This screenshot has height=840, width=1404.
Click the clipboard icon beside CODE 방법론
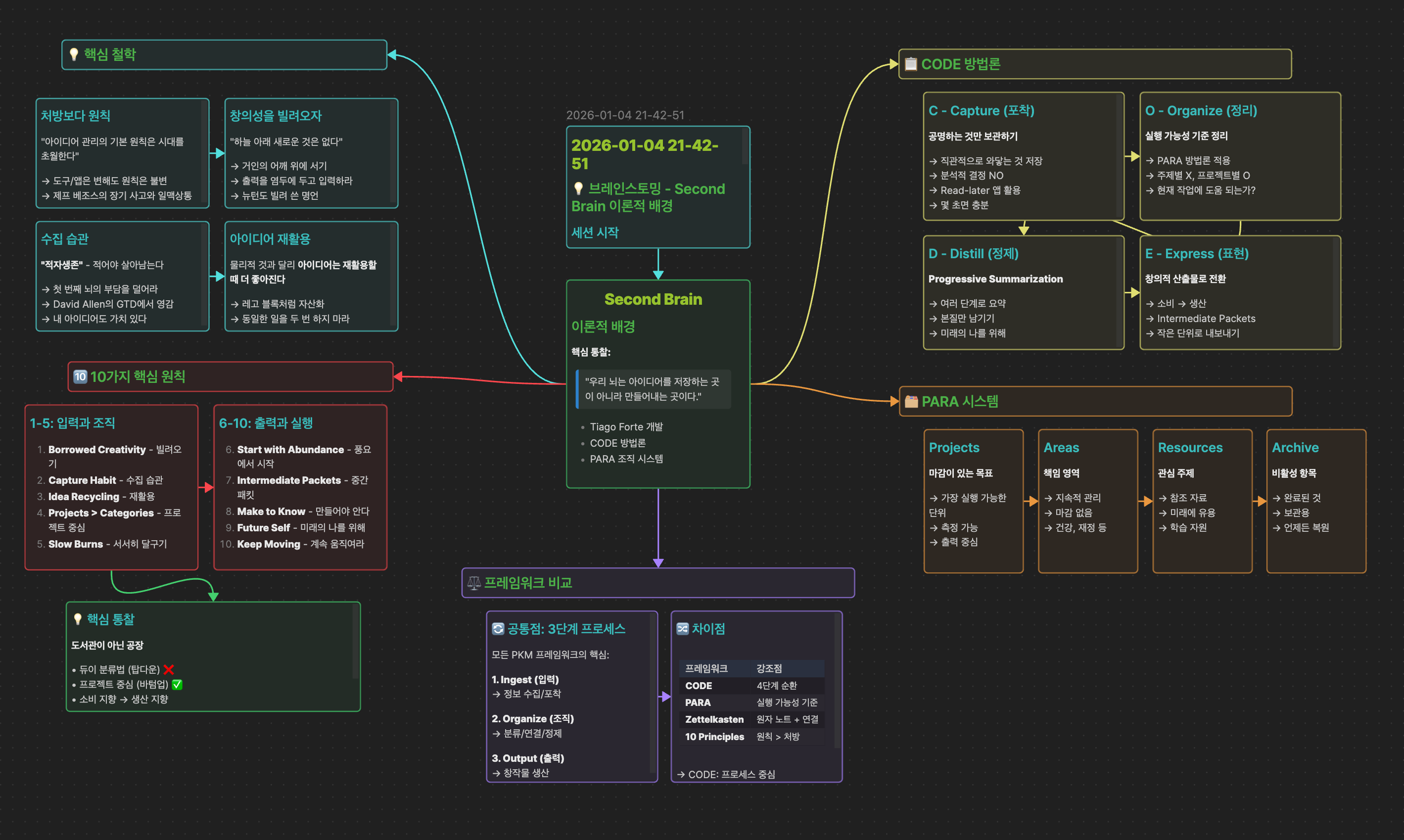click(x=911, y=64)
